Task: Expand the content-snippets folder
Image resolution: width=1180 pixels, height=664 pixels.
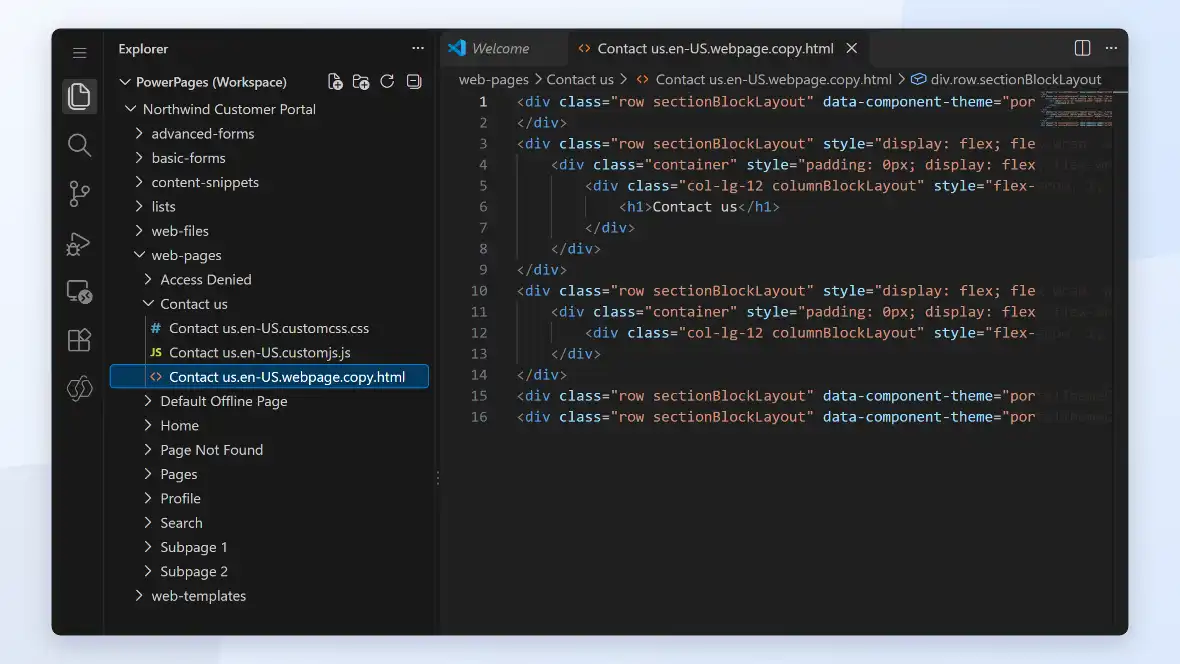Action: pyautogui.click(x=139, y=182)
